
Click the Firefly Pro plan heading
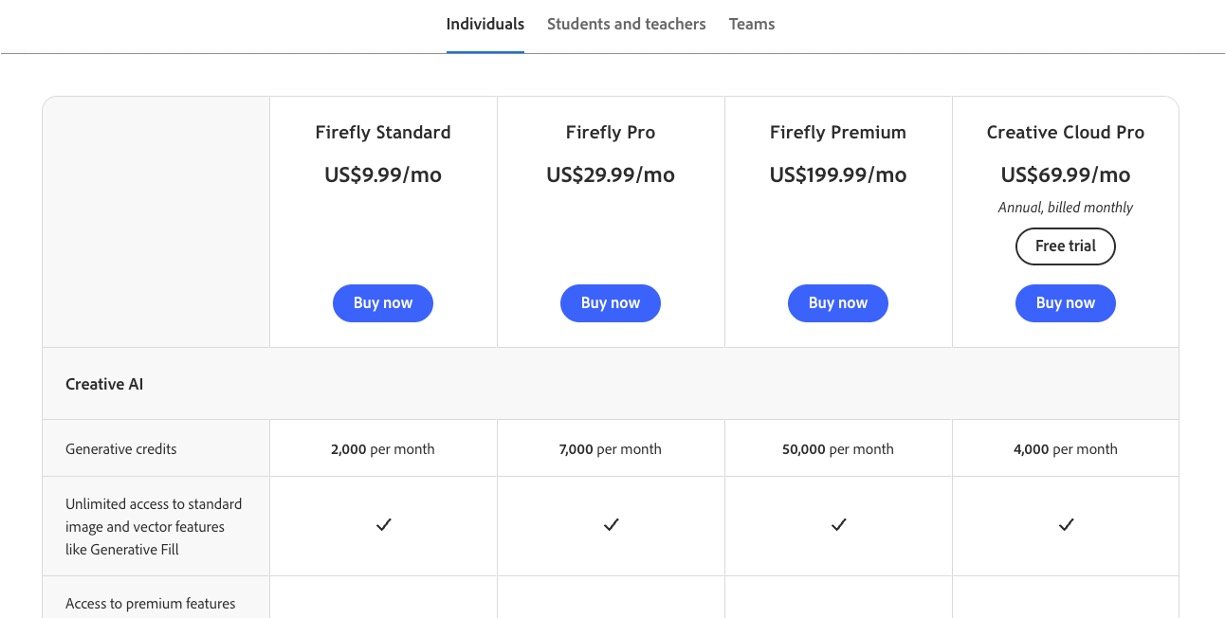[x=610, y=132]
